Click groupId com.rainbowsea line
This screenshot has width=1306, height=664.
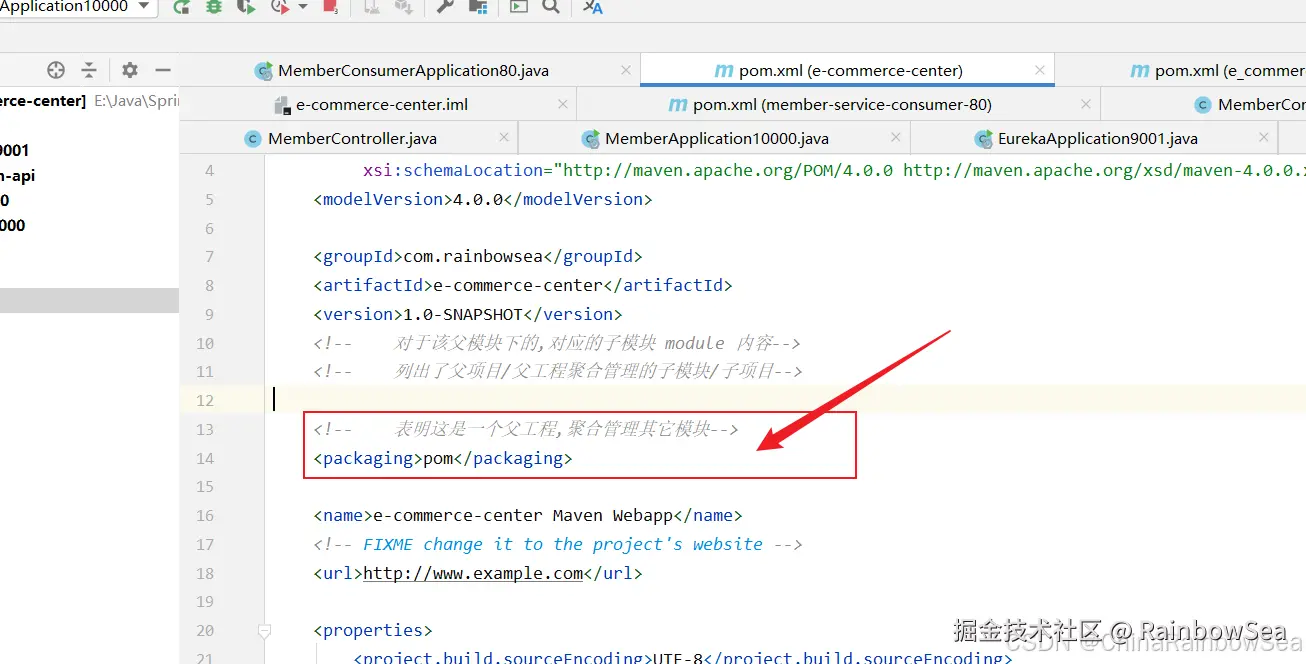[x=478, y=256]
